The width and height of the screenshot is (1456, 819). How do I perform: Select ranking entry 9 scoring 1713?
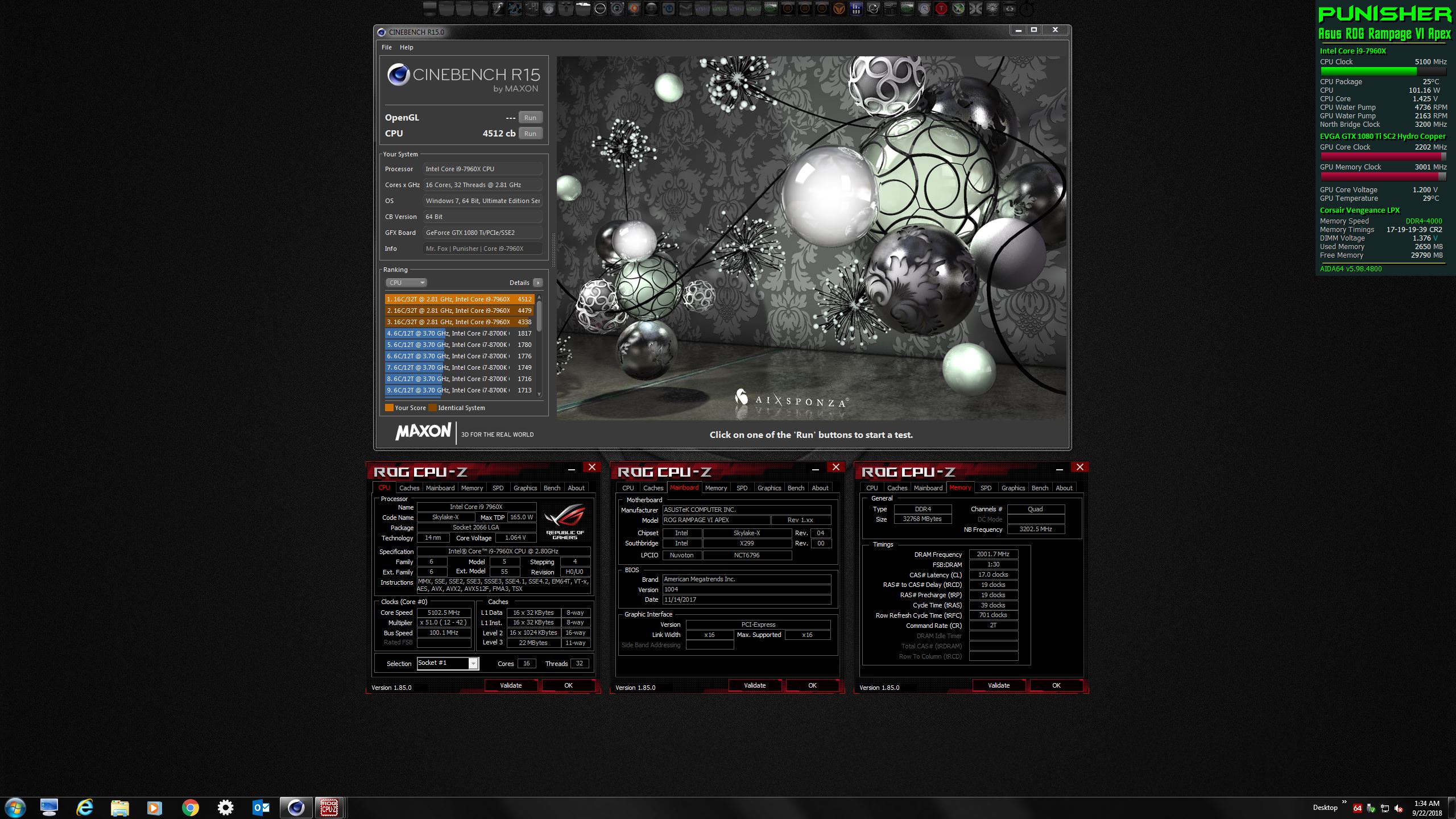click(460, 390)
